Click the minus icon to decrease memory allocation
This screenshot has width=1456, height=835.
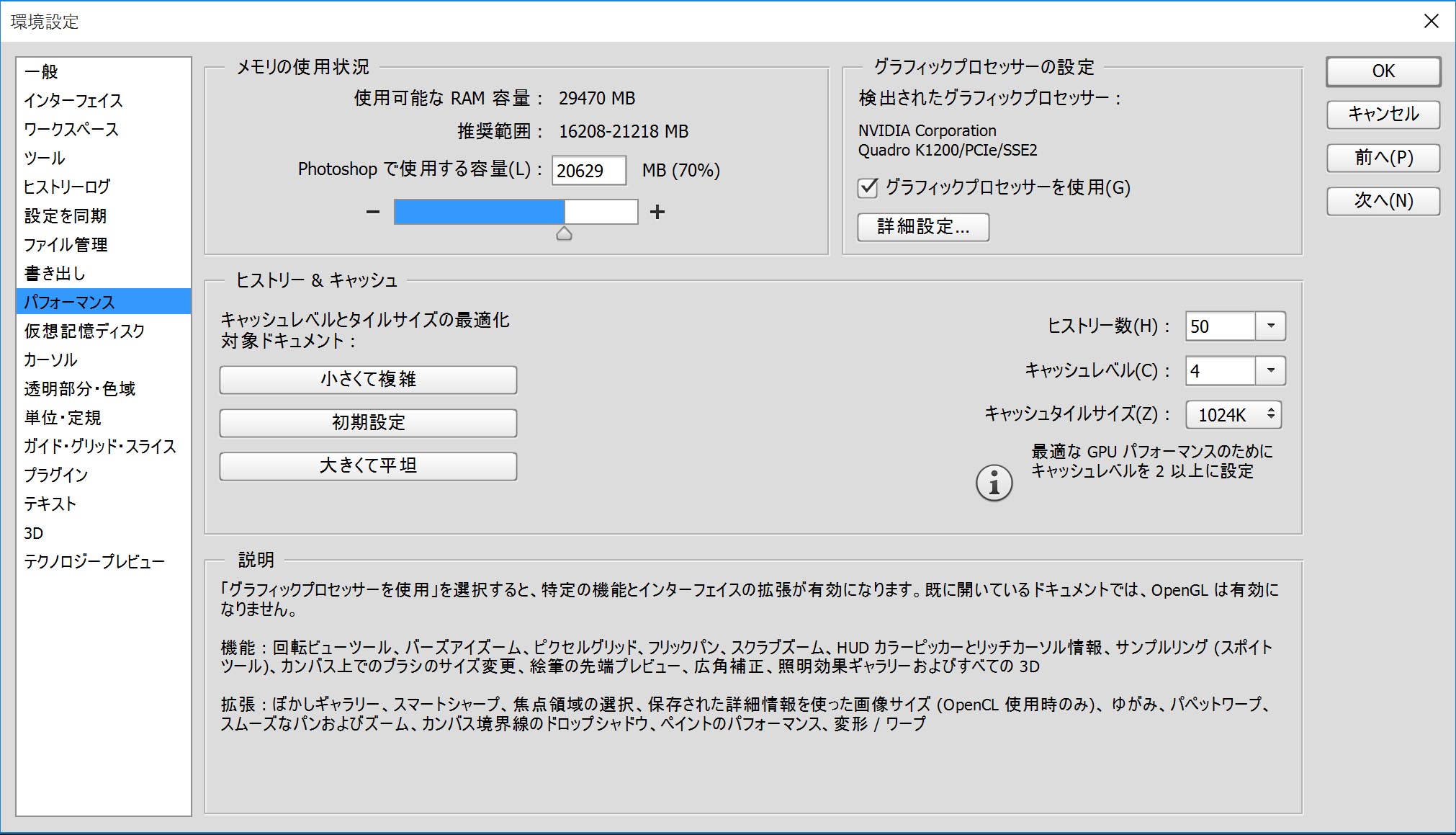[373, 211]
